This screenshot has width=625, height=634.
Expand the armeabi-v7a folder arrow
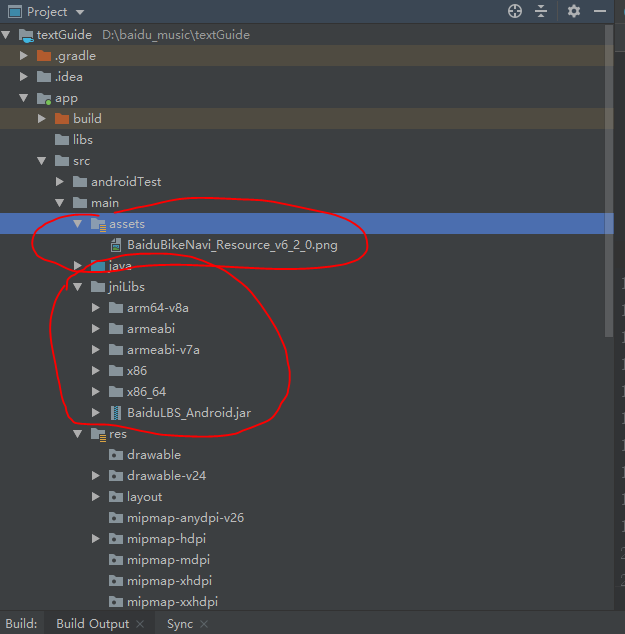[x=96, y=350]
